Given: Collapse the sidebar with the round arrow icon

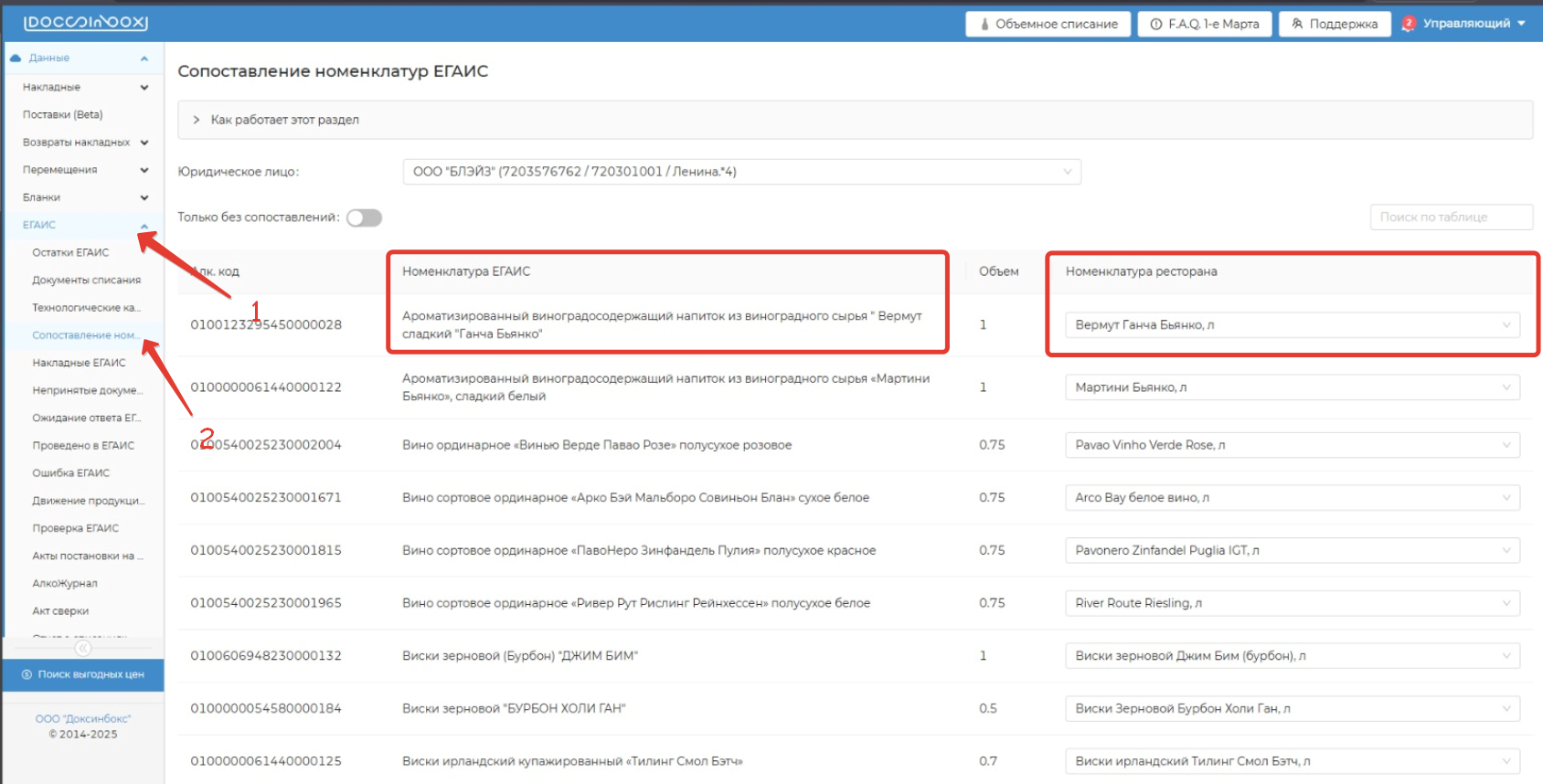Looking at the screenshot, I should (83, 648).
